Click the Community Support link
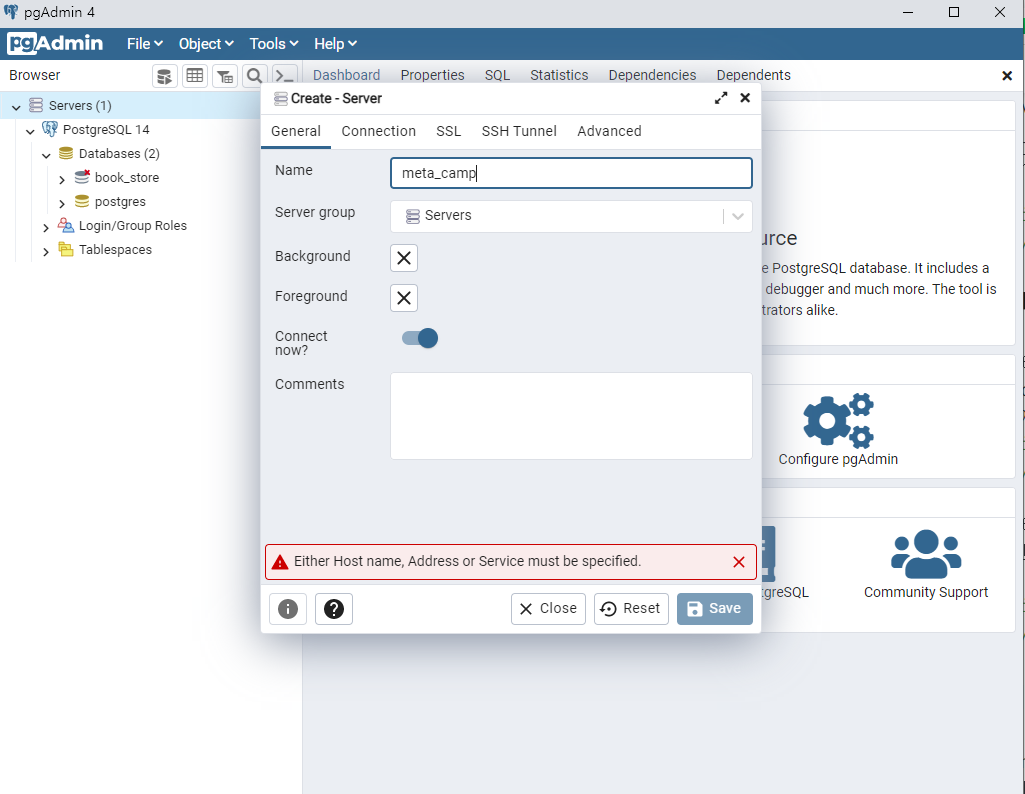Image resolution: width=1025 pixels, height=794 pixels. tap(926, 592)
